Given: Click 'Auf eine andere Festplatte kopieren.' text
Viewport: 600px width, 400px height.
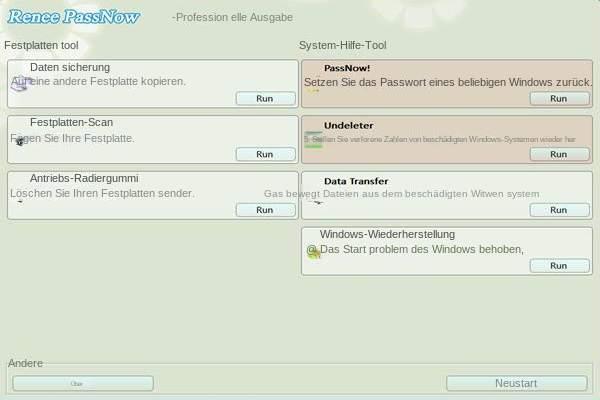Looking at the screenshot, I should [98, 82].
